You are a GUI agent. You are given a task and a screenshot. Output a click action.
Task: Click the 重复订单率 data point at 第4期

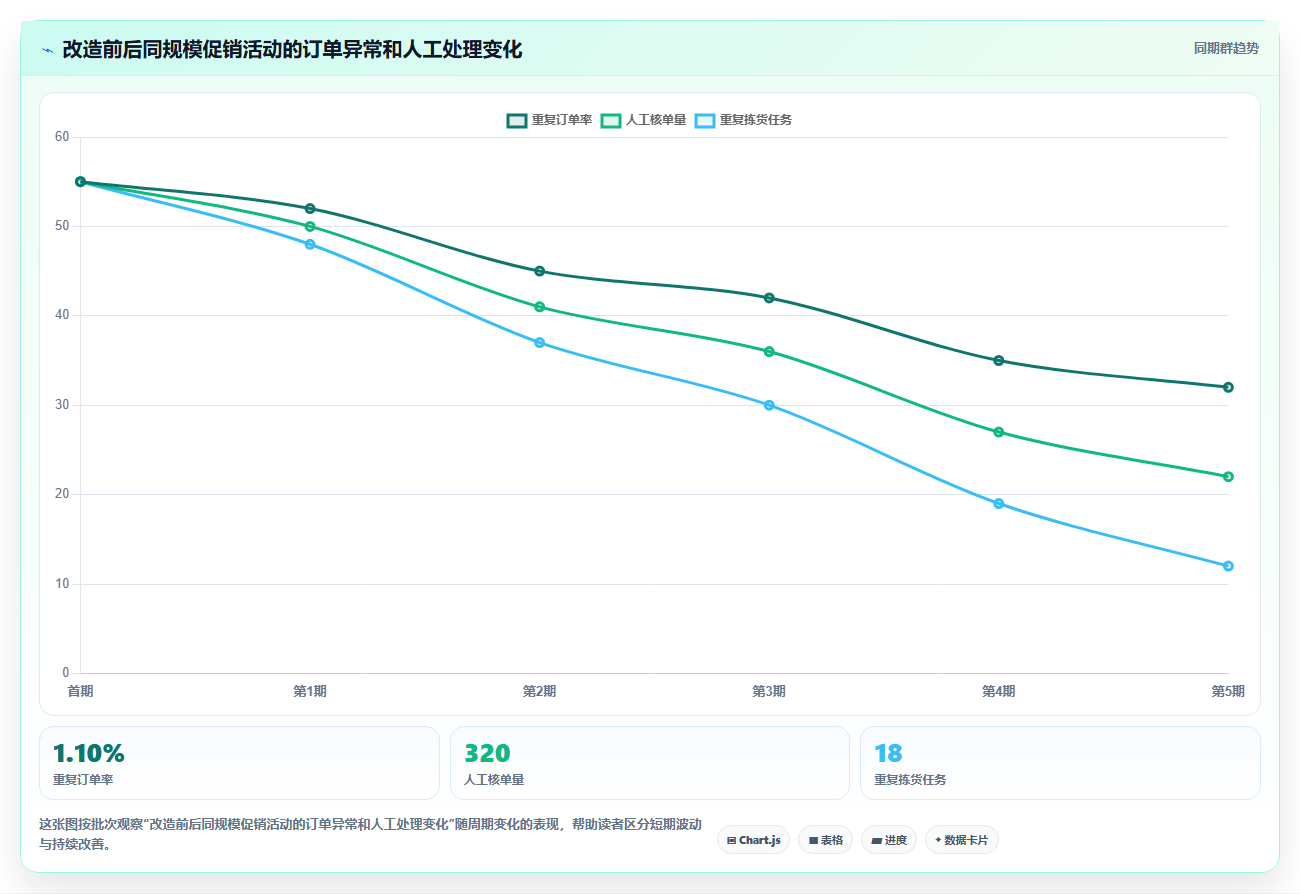(x=998, y=360)
